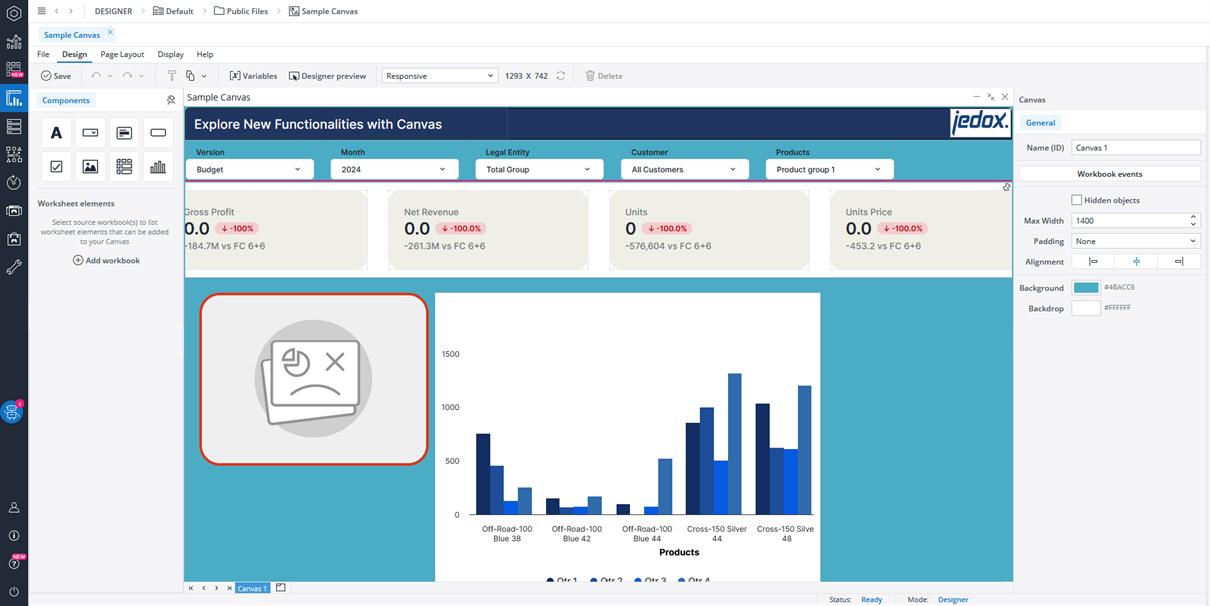Set alignment to left
Screen dimensions: 1210x606
(1093, 262)
